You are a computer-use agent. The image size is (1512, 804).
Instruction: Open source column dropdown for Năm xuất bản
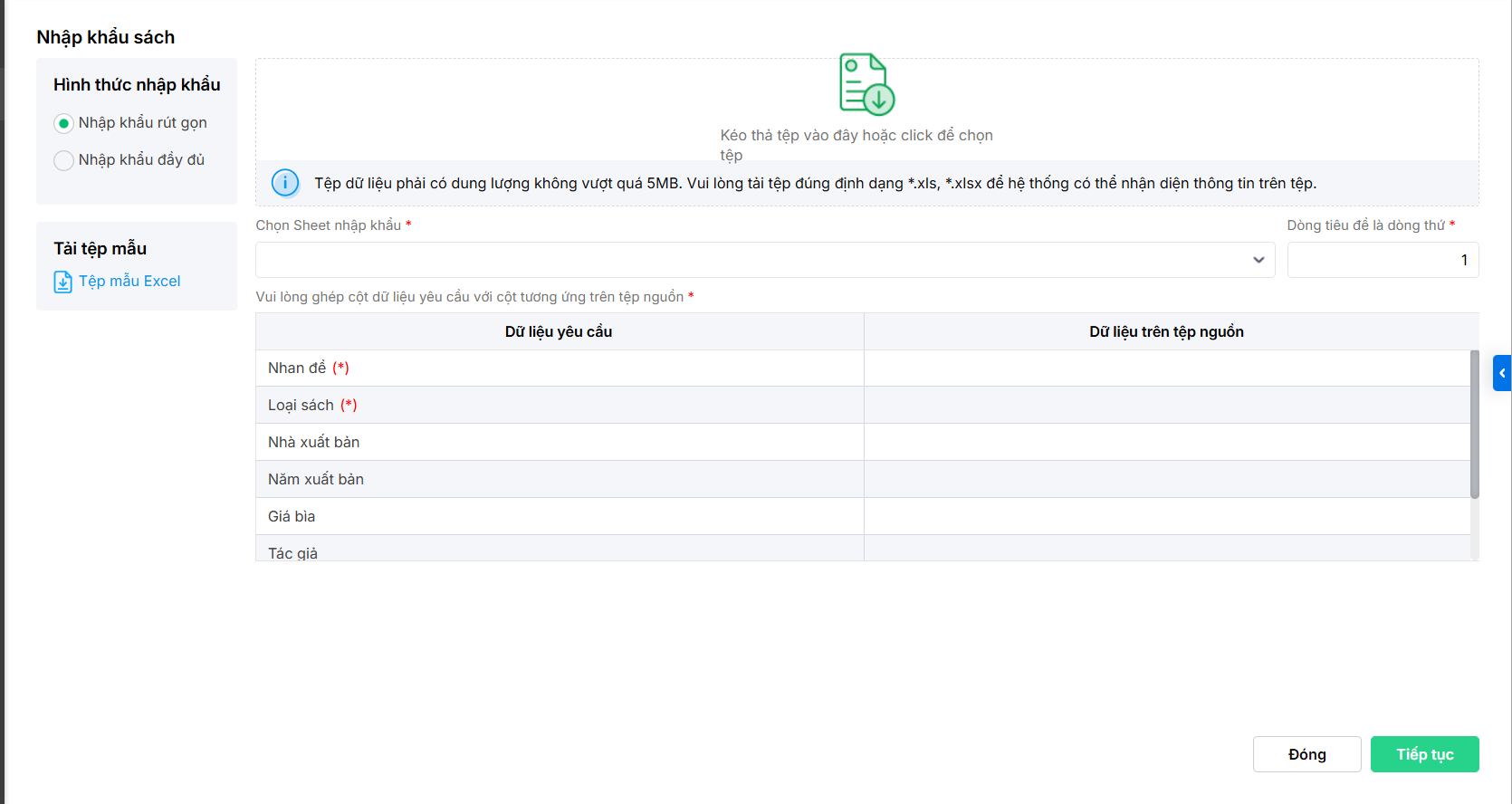tap(1167, 480)
